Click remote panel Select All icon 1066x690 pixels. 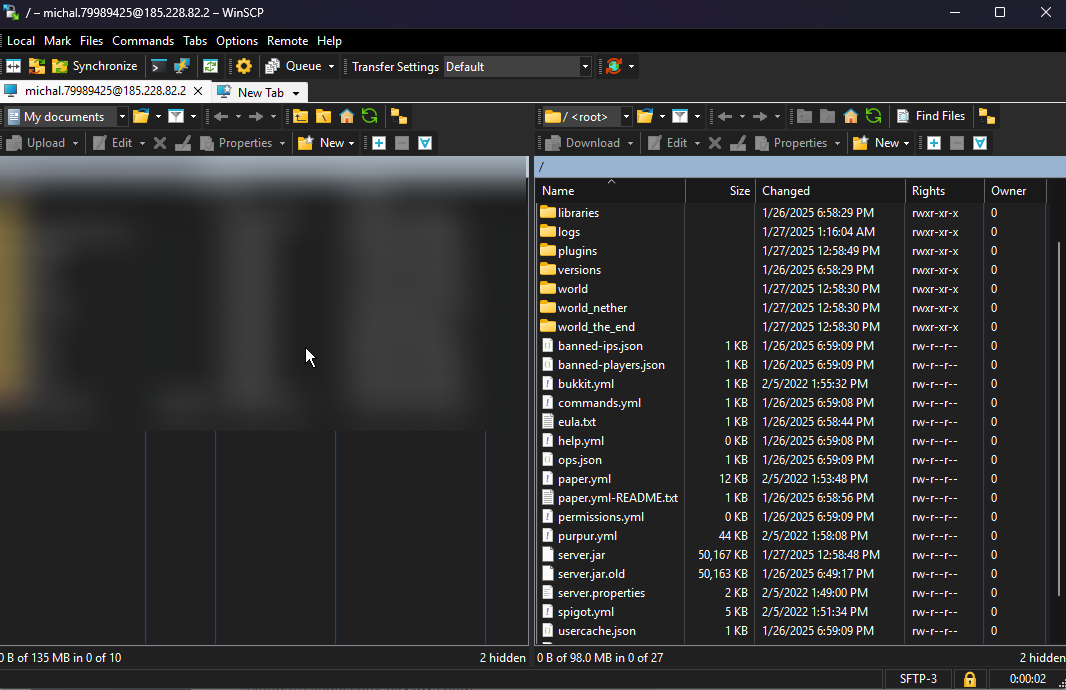[x=980, y=143]
